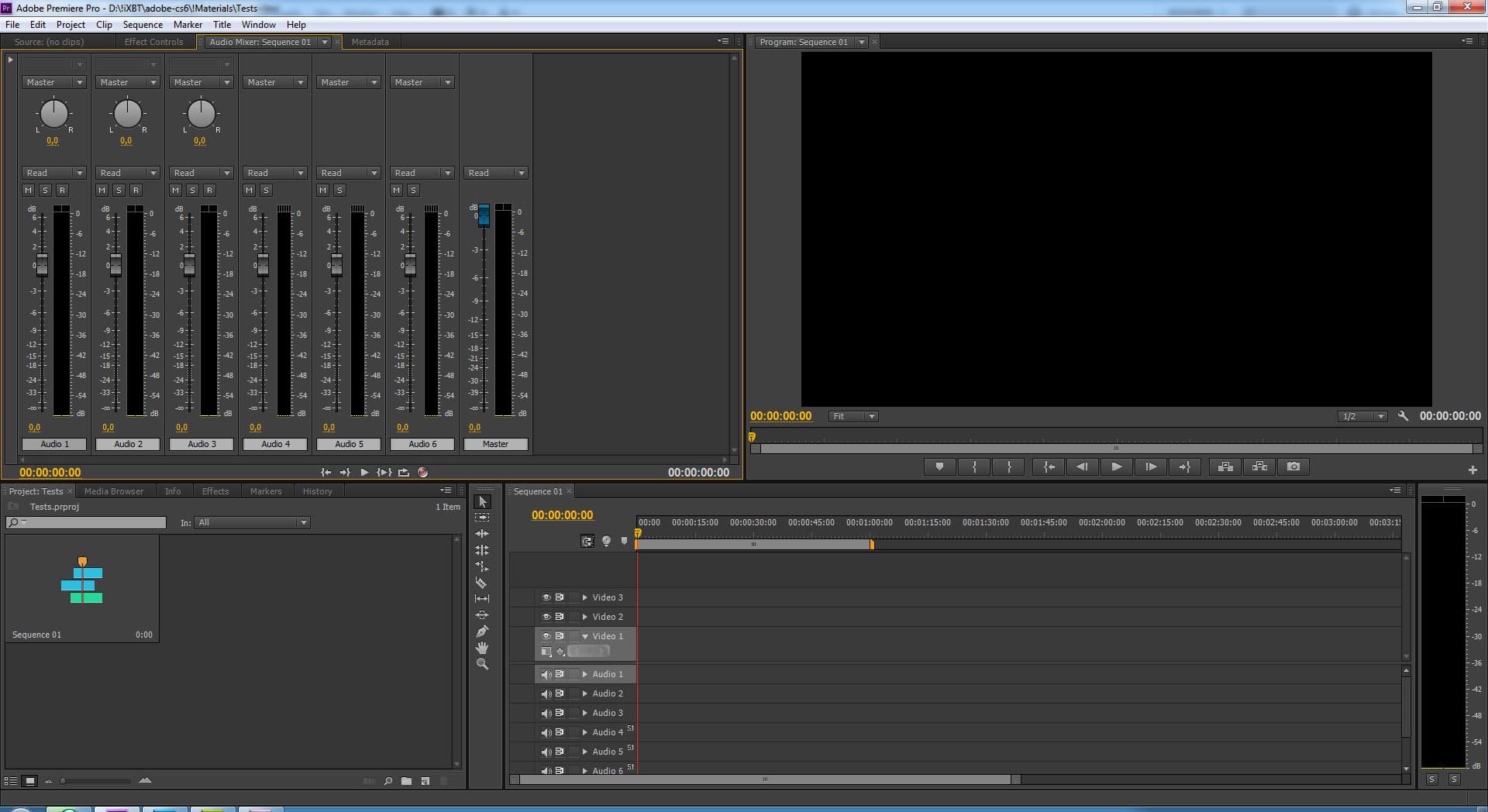Click the Audio 4 track name field
Screen dimensions: 1488x812
tap(275, 444)
